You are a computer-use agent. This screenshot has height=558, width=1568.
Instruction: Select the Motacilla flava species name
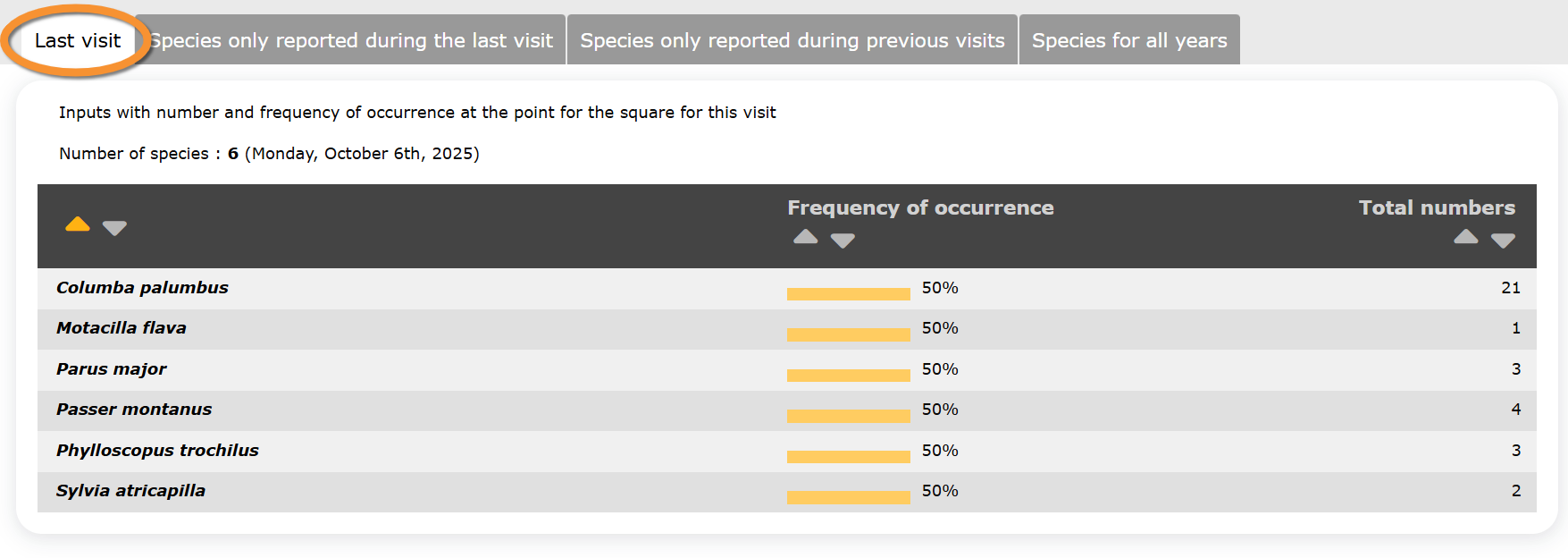(122, 328)
